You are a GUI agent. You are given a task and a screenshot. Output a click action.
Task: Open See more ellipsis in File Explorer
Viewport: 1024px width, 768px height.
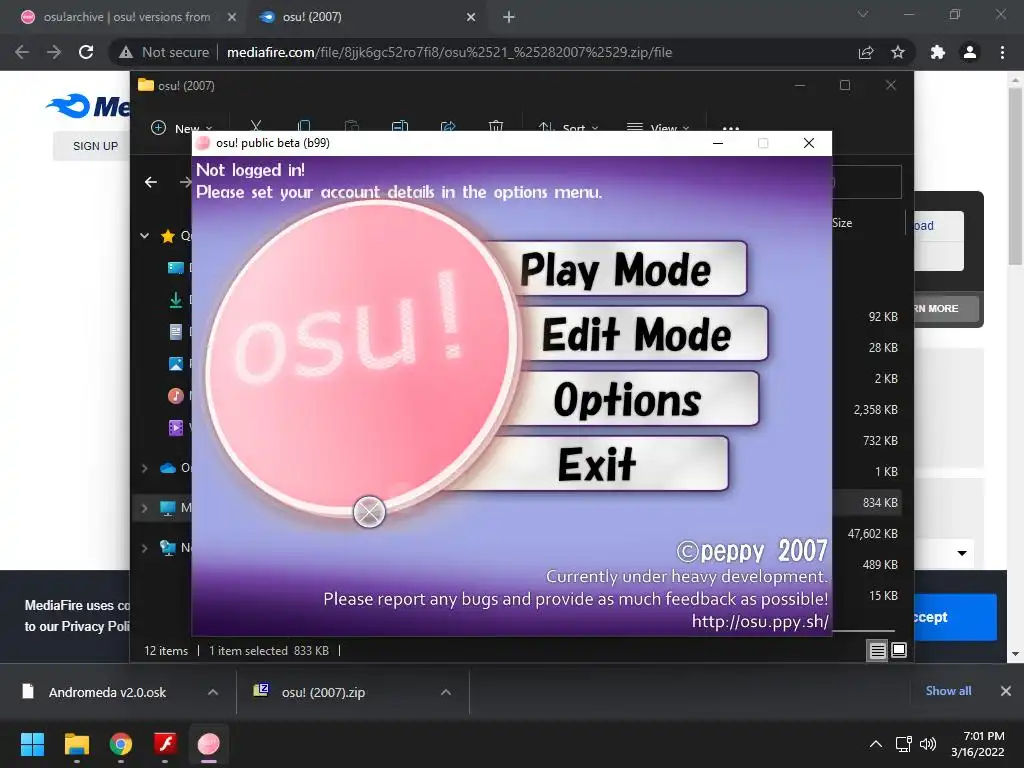731,128
